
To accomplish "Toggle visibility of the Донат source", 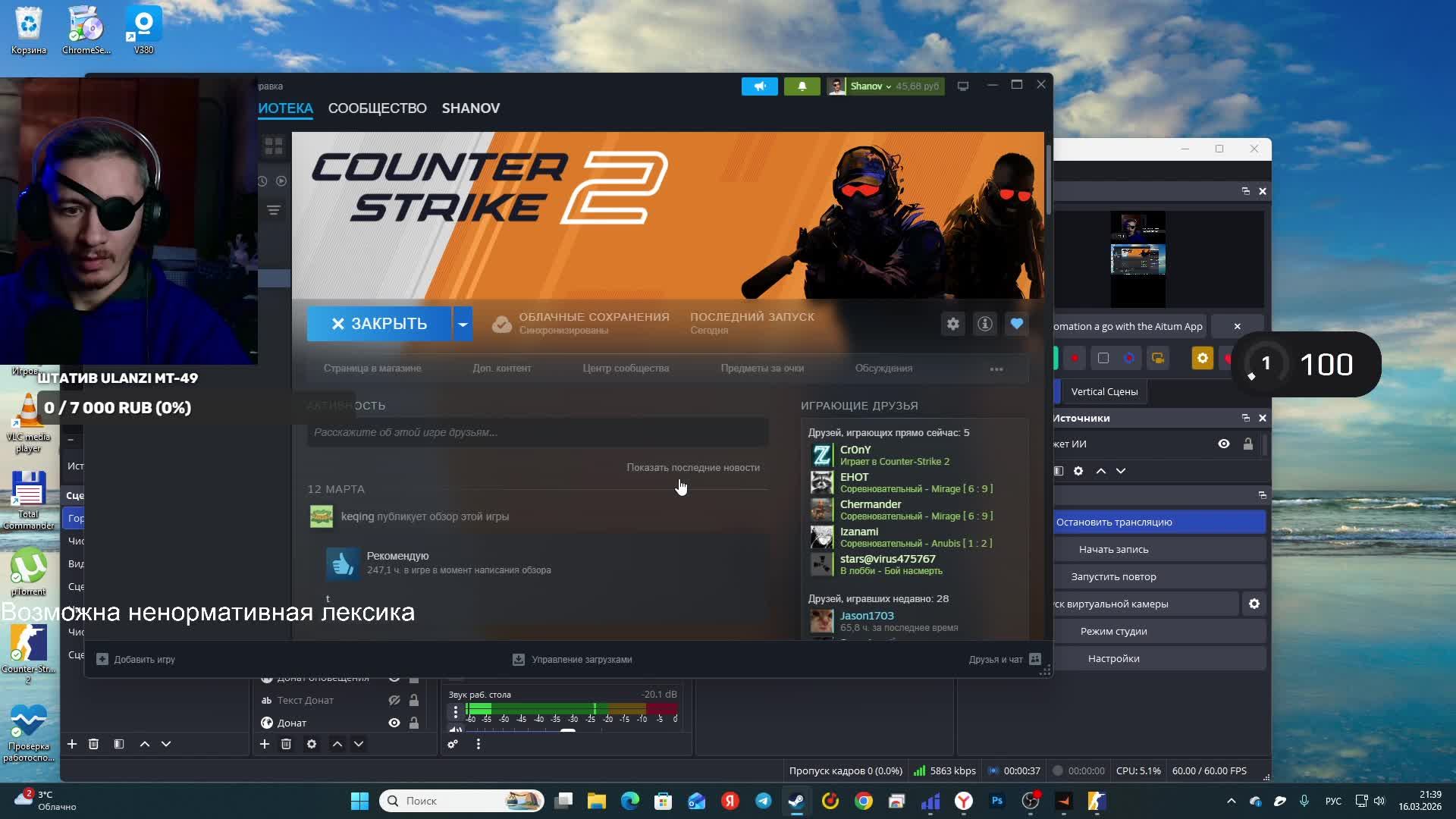I will point(394,723).
